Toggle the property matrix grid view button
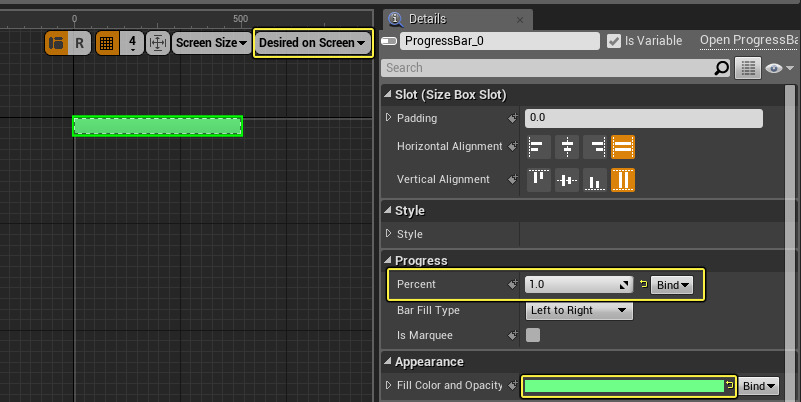 (x=747, y=68)
